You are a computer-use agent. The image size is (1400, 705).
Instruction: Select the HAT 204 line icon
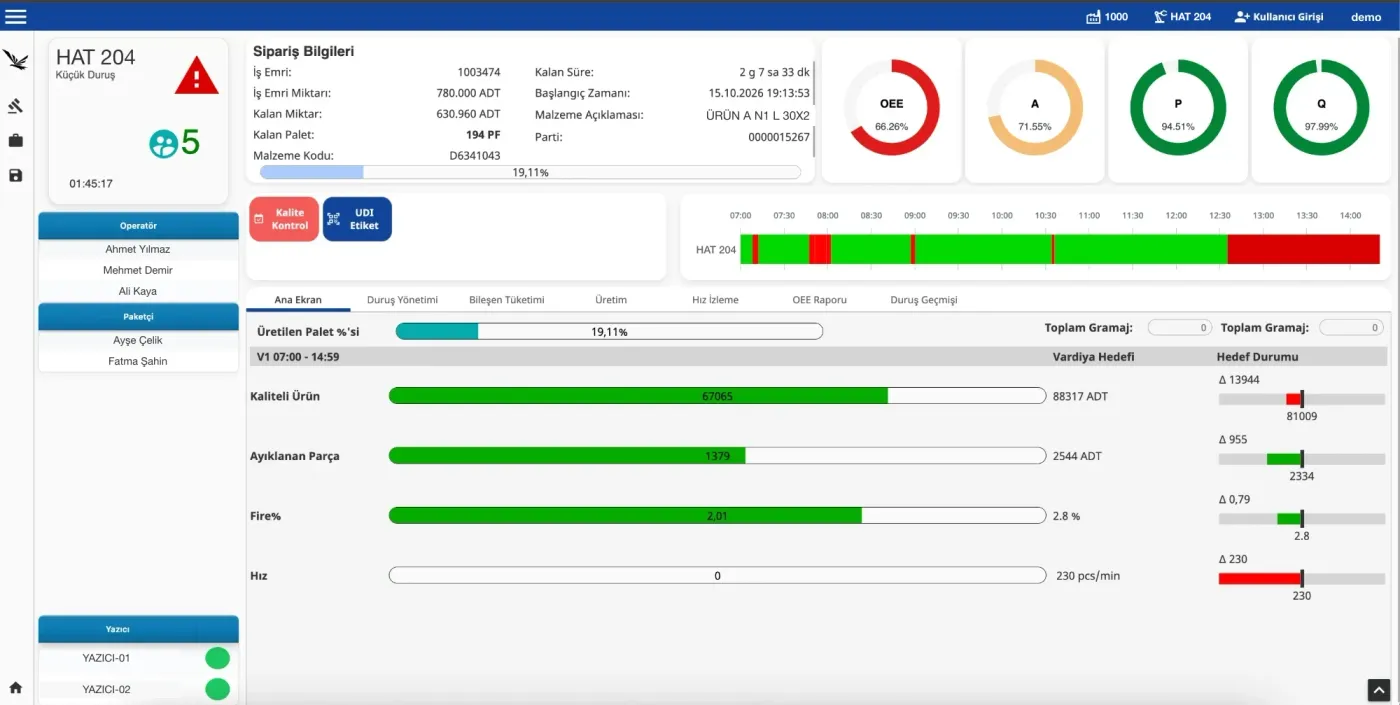(1159, 17)
